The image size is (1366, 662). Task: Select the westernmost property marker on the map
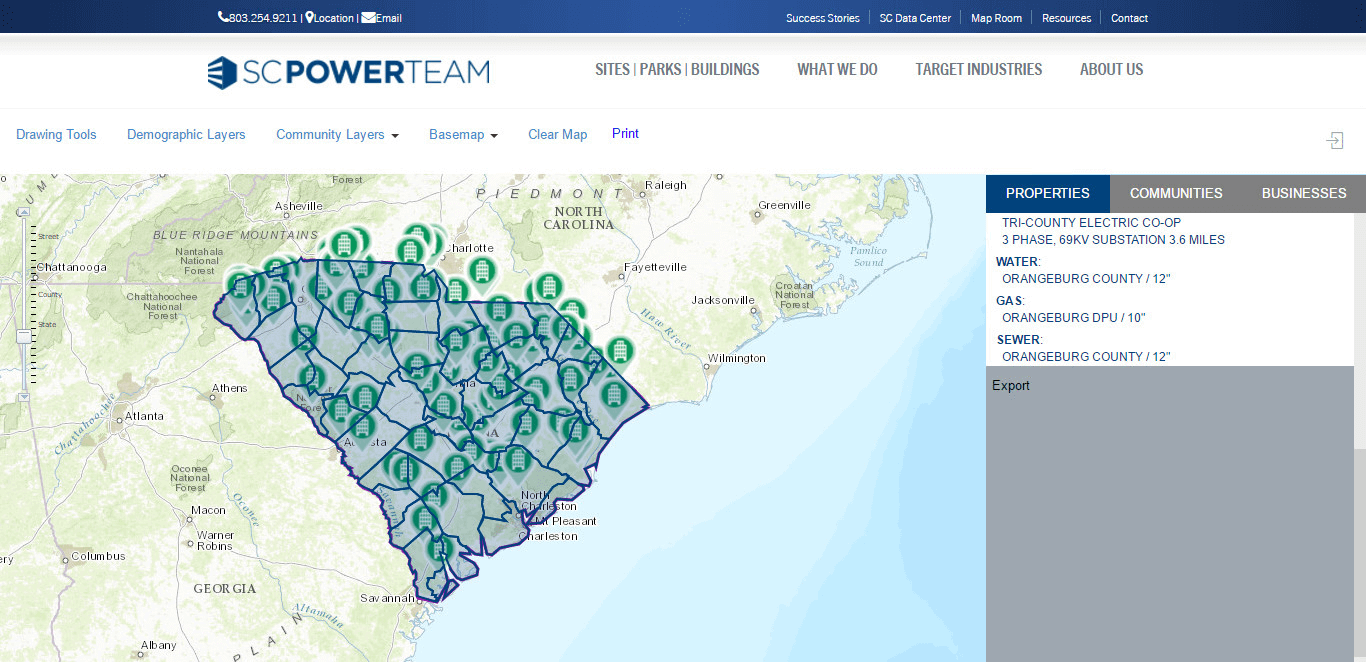click(240, 286)
